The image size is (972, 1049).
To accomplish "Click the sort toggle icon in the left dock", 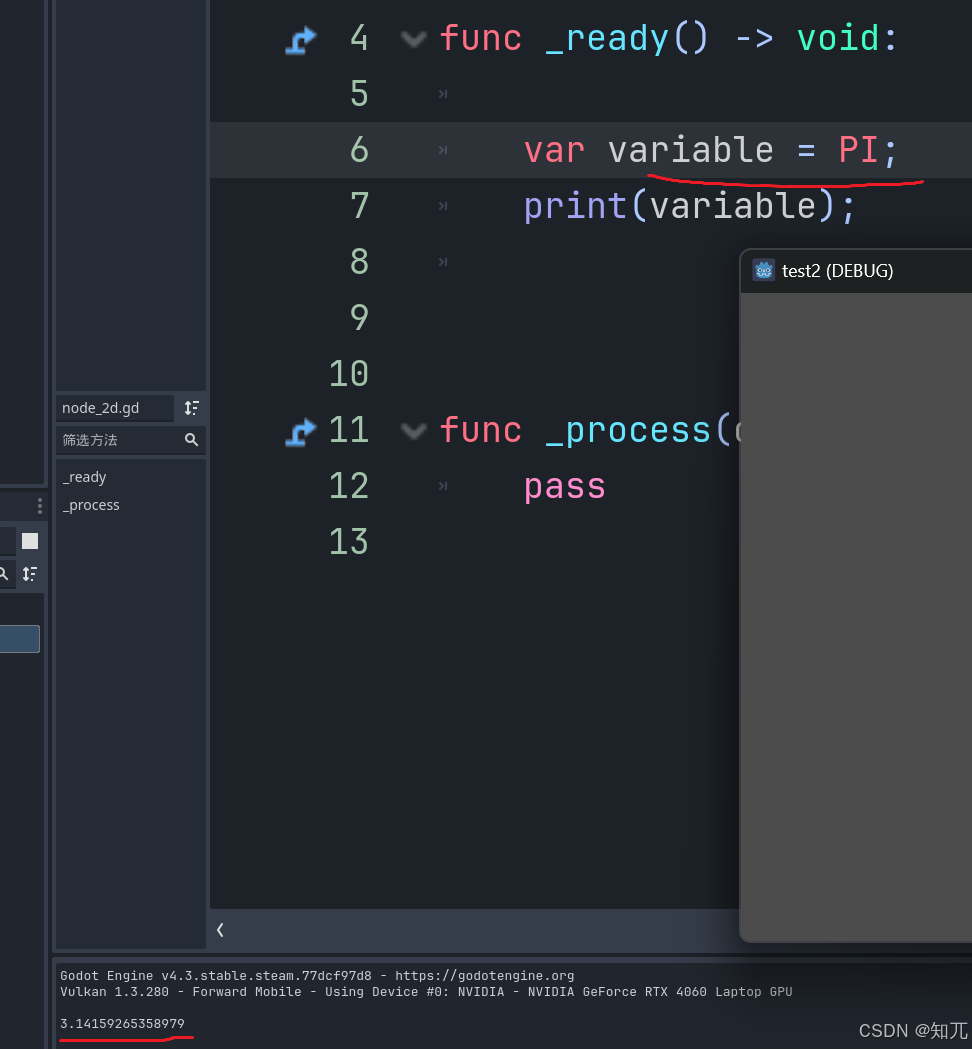I will point(30,574).
